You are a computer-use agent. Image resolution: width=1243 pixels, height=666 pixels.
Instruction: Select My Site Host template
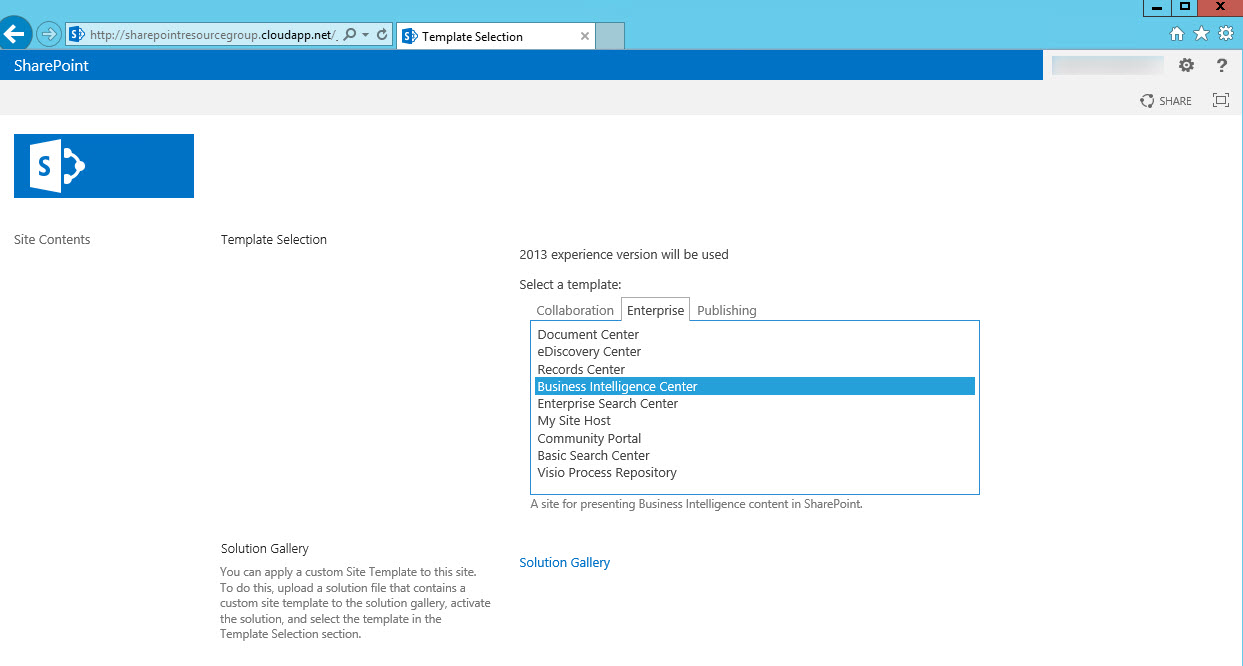pyautogui.click(x=755, y=421)
